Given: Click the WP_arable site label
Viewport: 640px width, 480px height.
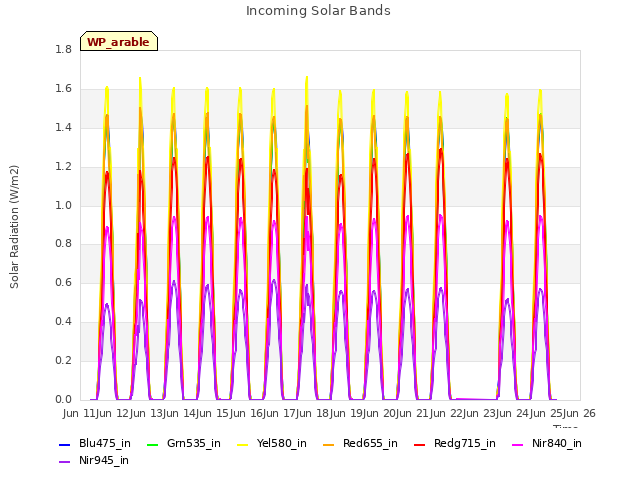Looking at the screenshot, I should [x=119, y=41].
